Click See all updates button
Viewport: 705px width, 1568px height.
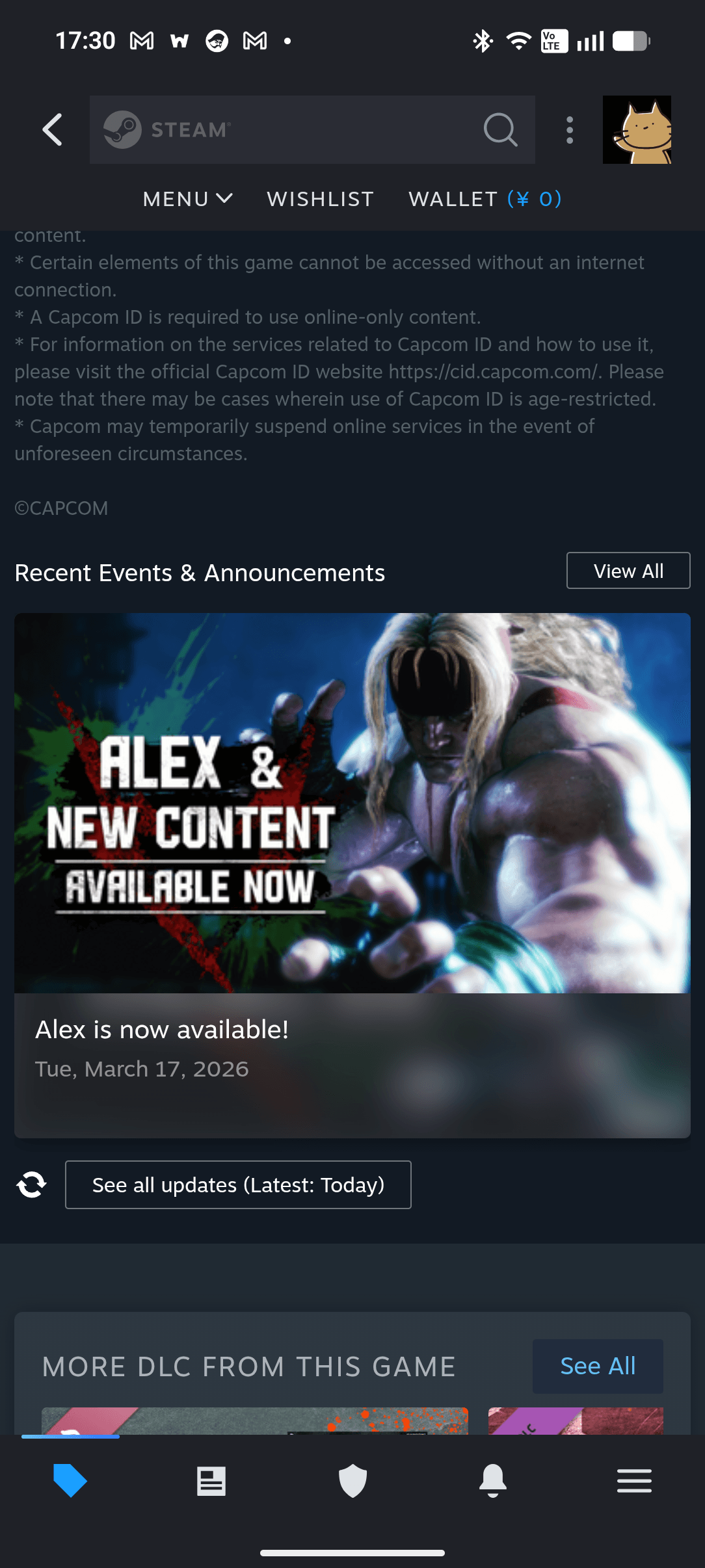pyautogui.click(x=238, y=1184)
